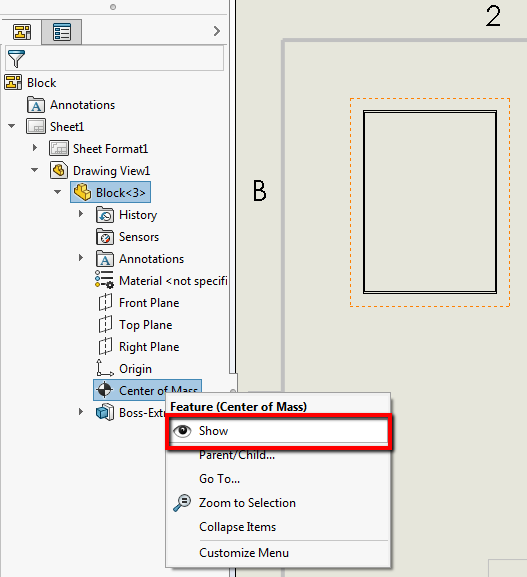
Task: Collapse the Block<3> part node
Action: click(x=58, y=192)
